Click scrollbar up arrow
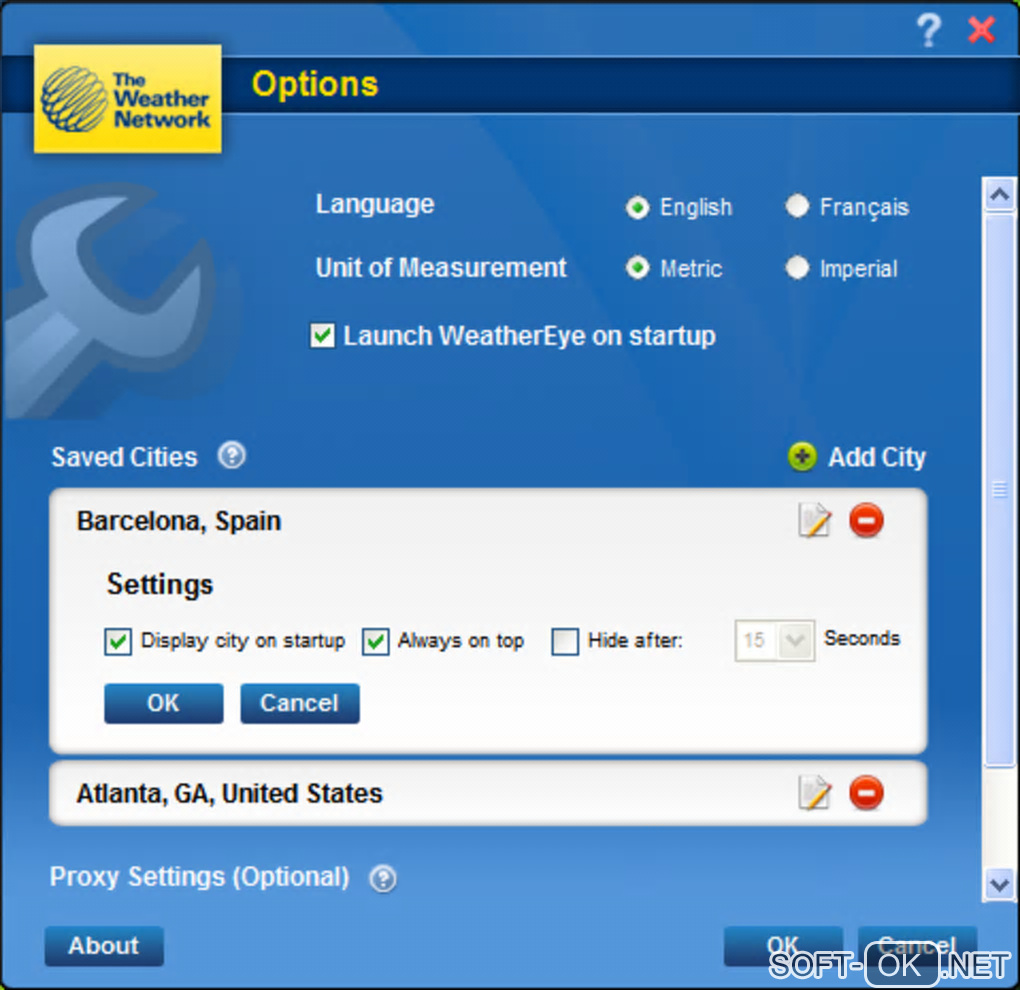Viewport: 1020px width, 990px height. [x=999, y=194]
